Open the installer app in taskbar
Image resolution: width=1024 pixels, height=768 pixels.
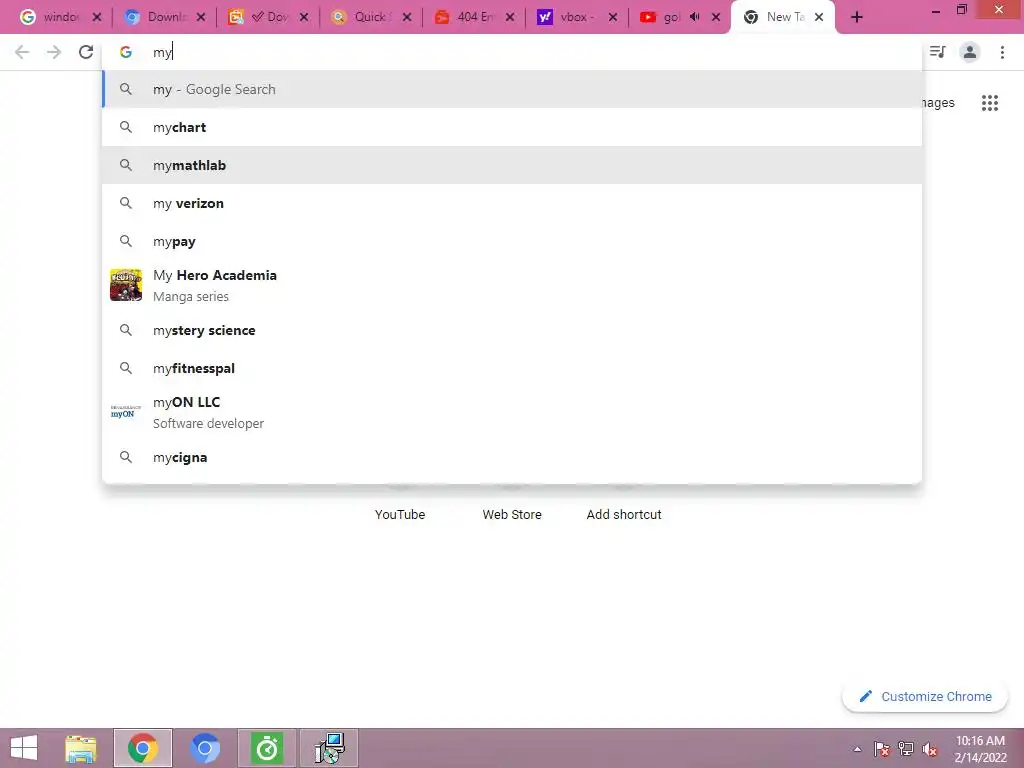pyautogui.click(x=329, y=748)
